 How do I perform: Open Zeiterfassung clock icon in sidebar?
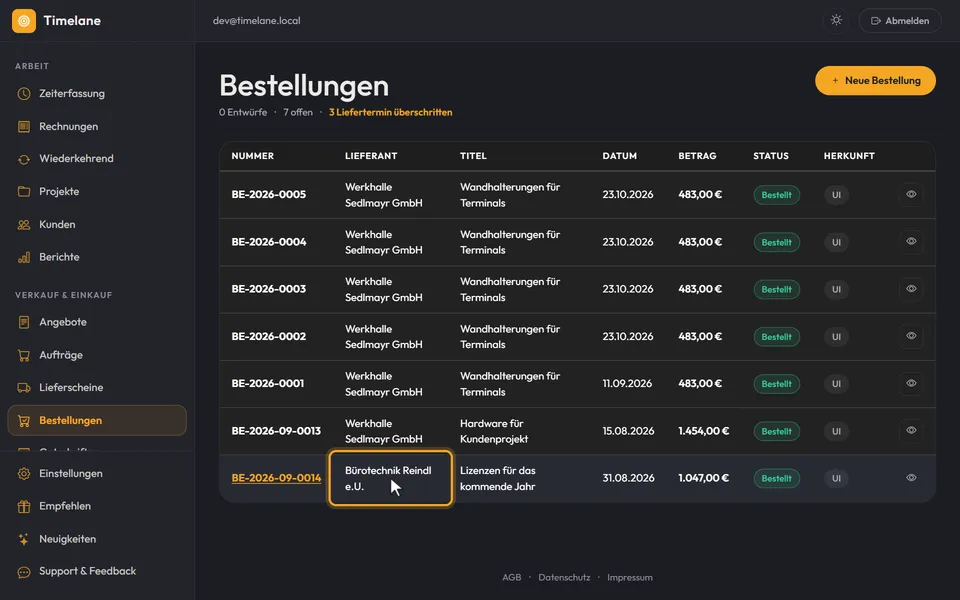pos(24,94)
